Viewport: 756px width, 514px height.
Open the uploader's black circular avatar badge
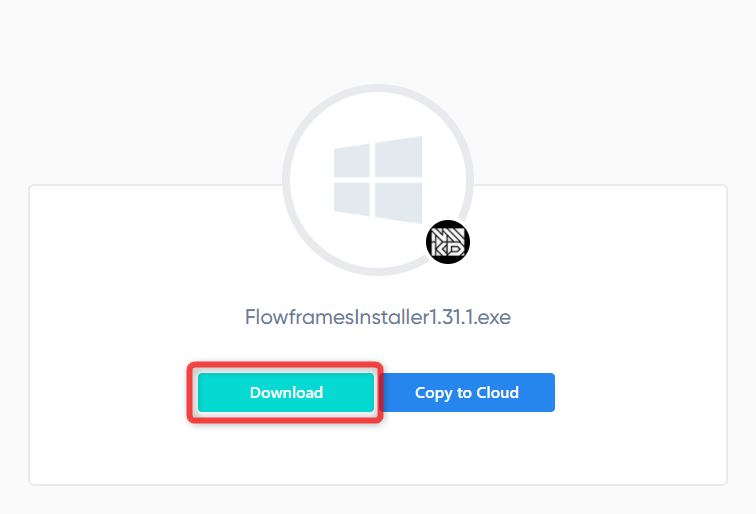tap(448, 242)
